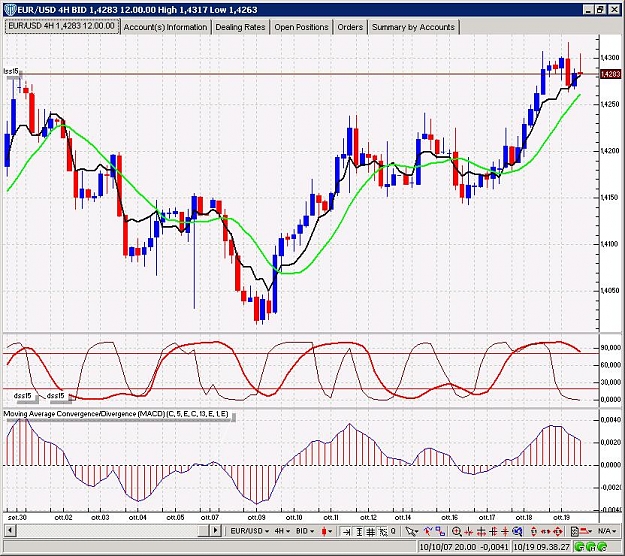625x556 pixels.
Task: Click the 90,000 oscillator level label
Action: tap(611, 348)
